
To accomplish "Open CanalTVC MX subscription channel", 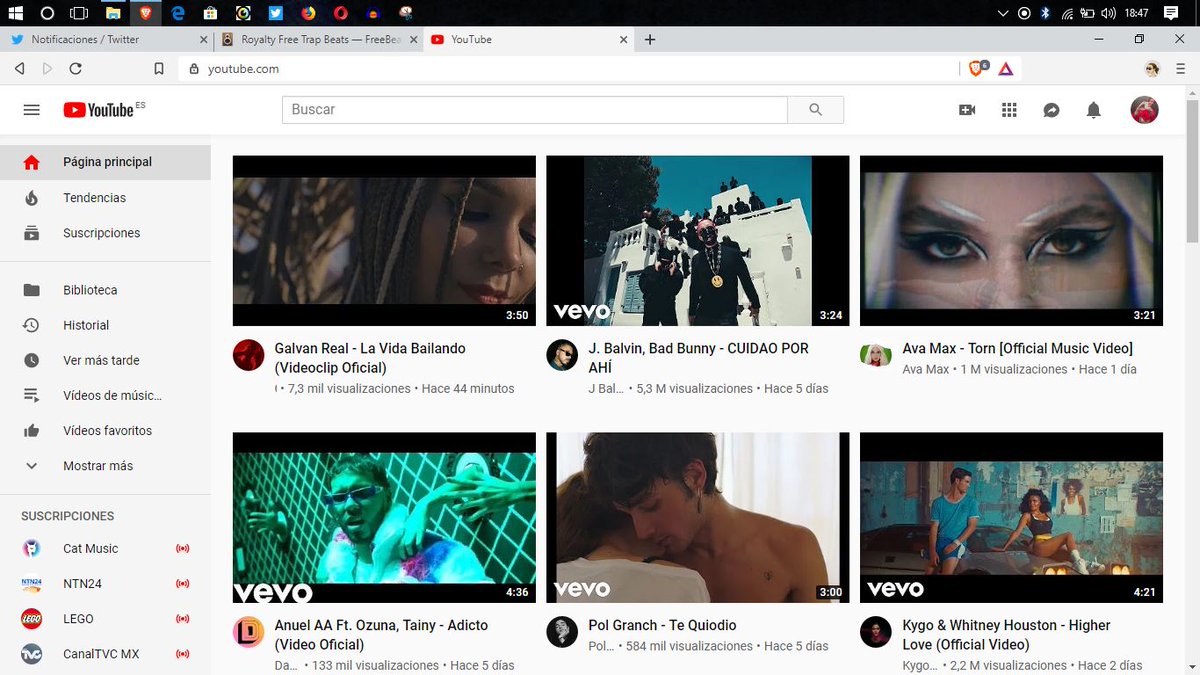I will click(x=105, y=654).
